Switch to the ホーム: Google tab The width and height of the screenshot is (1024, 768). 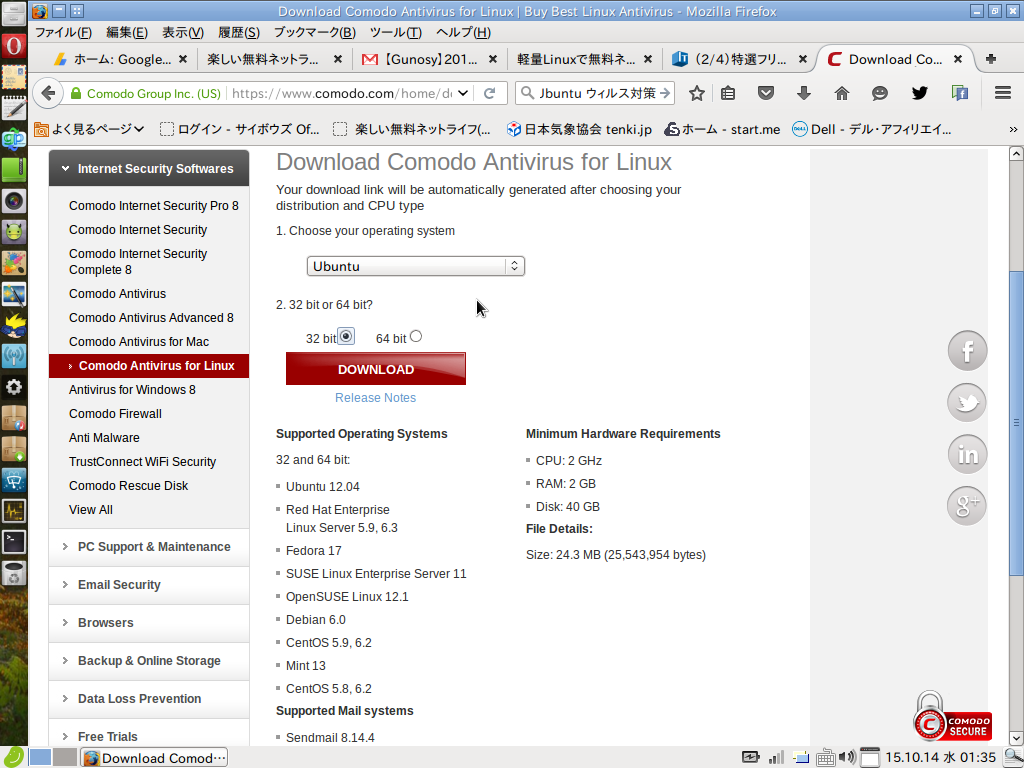tap(120, 59)
